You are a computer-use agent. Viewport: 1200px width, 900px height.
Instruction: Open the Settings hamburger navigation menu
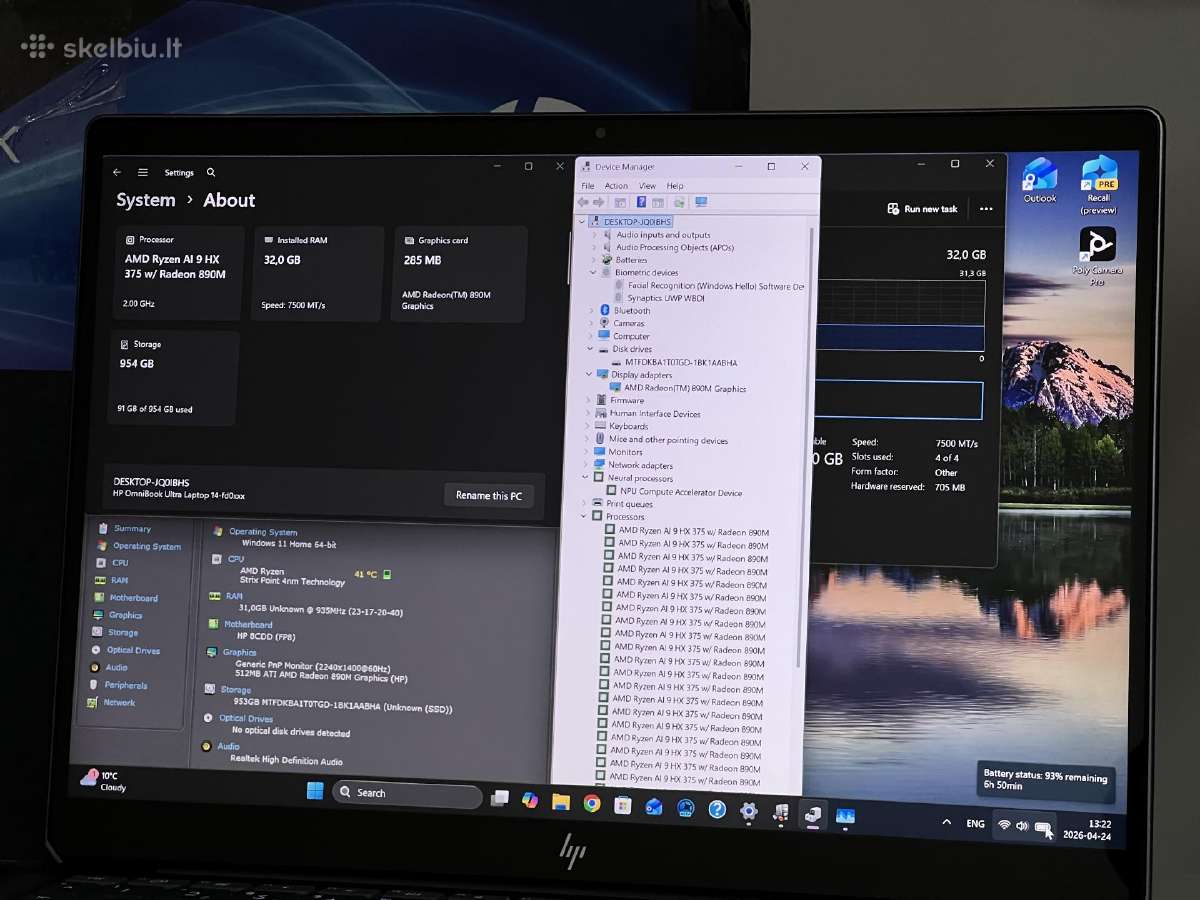pos(143,172)
